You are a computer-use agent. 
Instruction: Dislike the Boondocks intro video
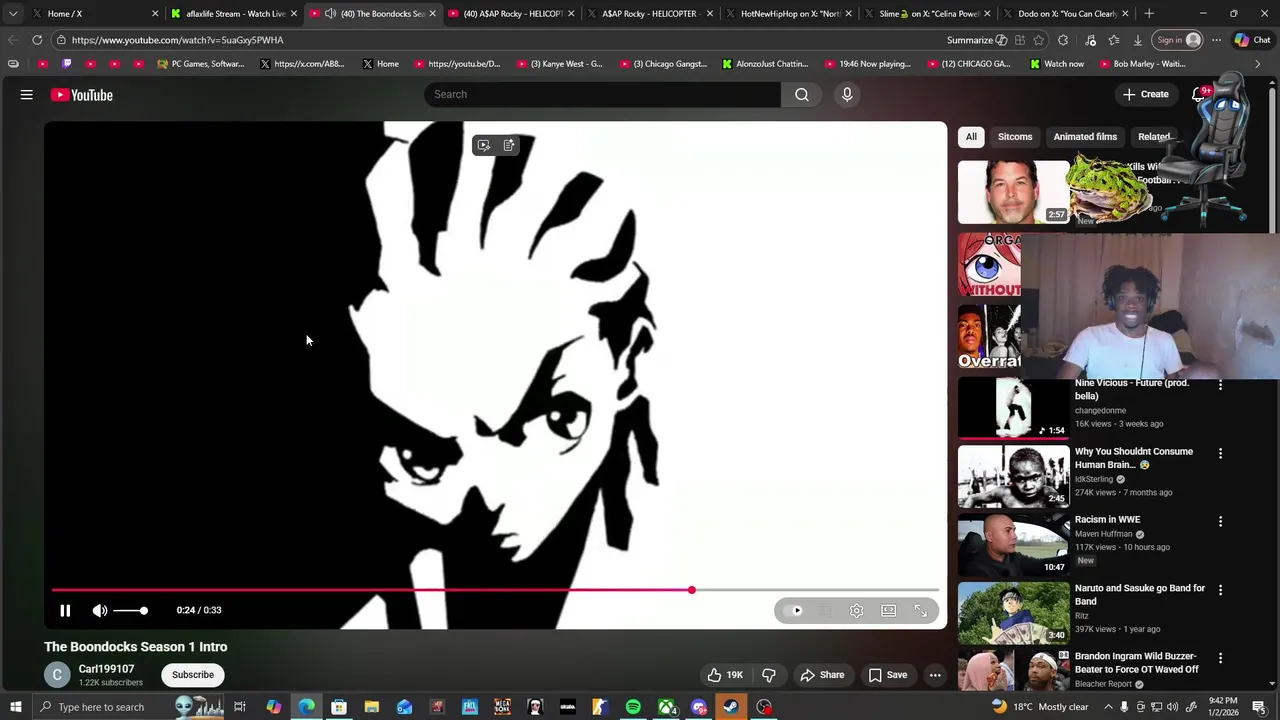769,675
